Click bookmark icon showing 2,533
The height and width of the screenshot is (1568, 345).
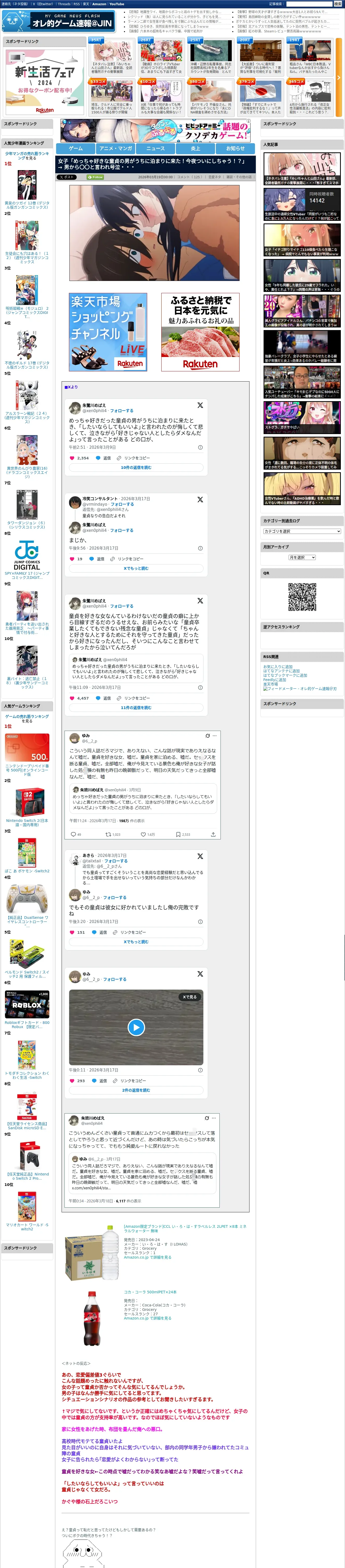pyautogui.click(x=178, y=834)
